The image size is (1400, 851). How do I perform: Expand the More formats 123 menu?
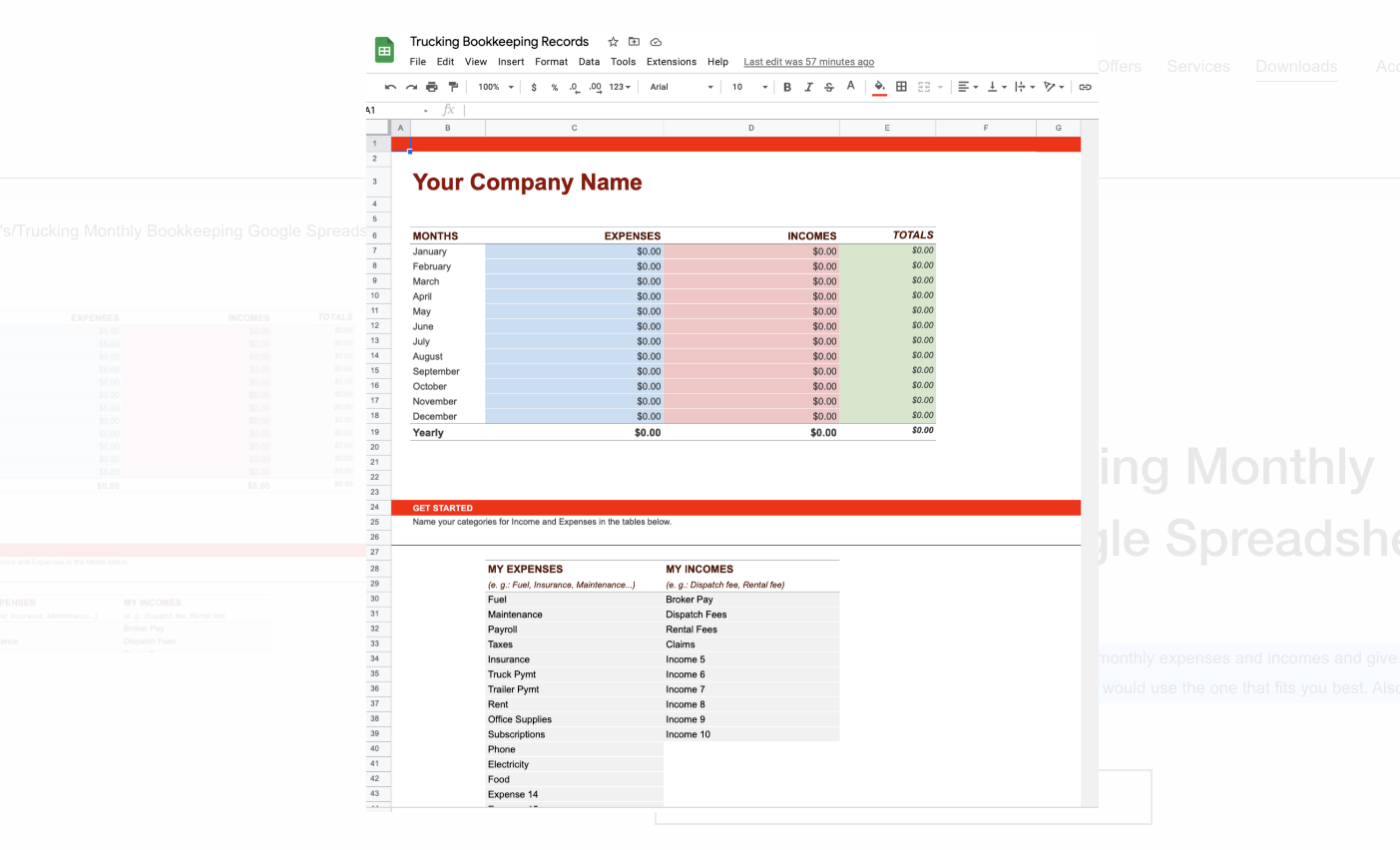(617, 87)
